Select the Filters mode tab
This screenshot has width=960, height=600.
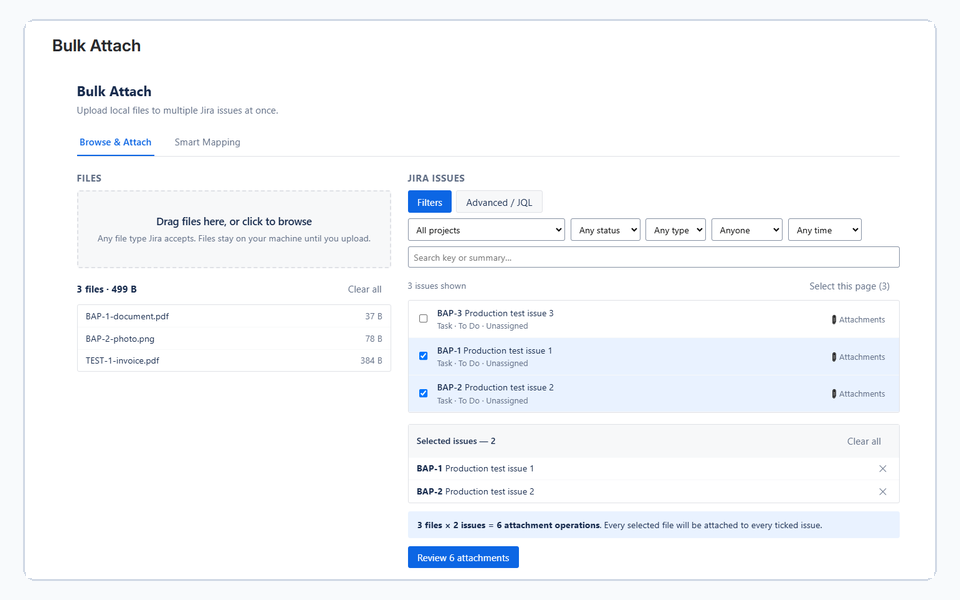tap(430, 202)
